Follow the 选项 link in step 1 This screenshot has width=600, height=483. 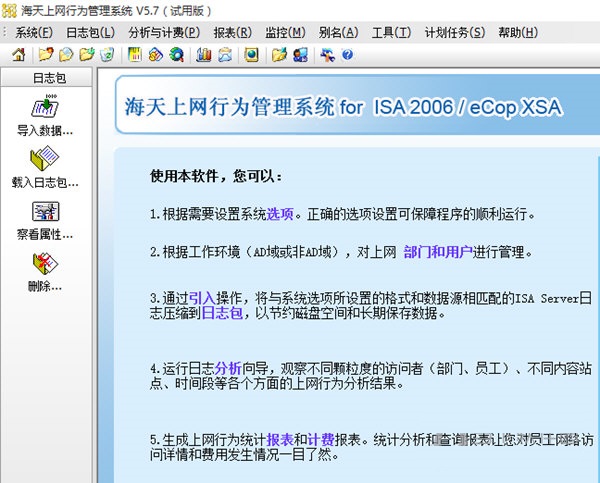tap(280, 214)
